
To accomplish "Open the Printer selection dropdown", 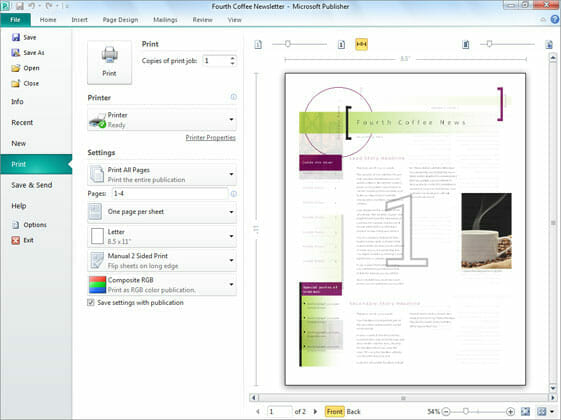I will [162, 120].
